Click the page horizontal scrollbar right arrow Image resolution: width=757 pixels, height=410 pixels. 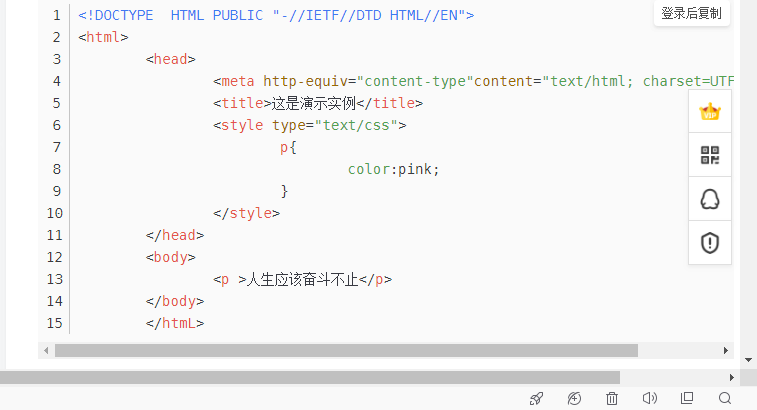pyautogui.click(x=732, y=377)
